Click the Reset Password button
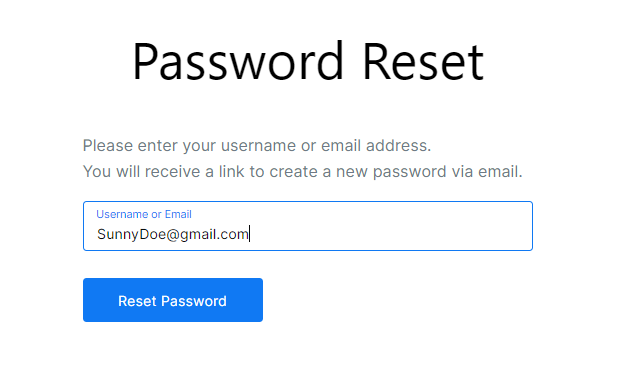This screenshot has width=643, height=365. (173, 300)
